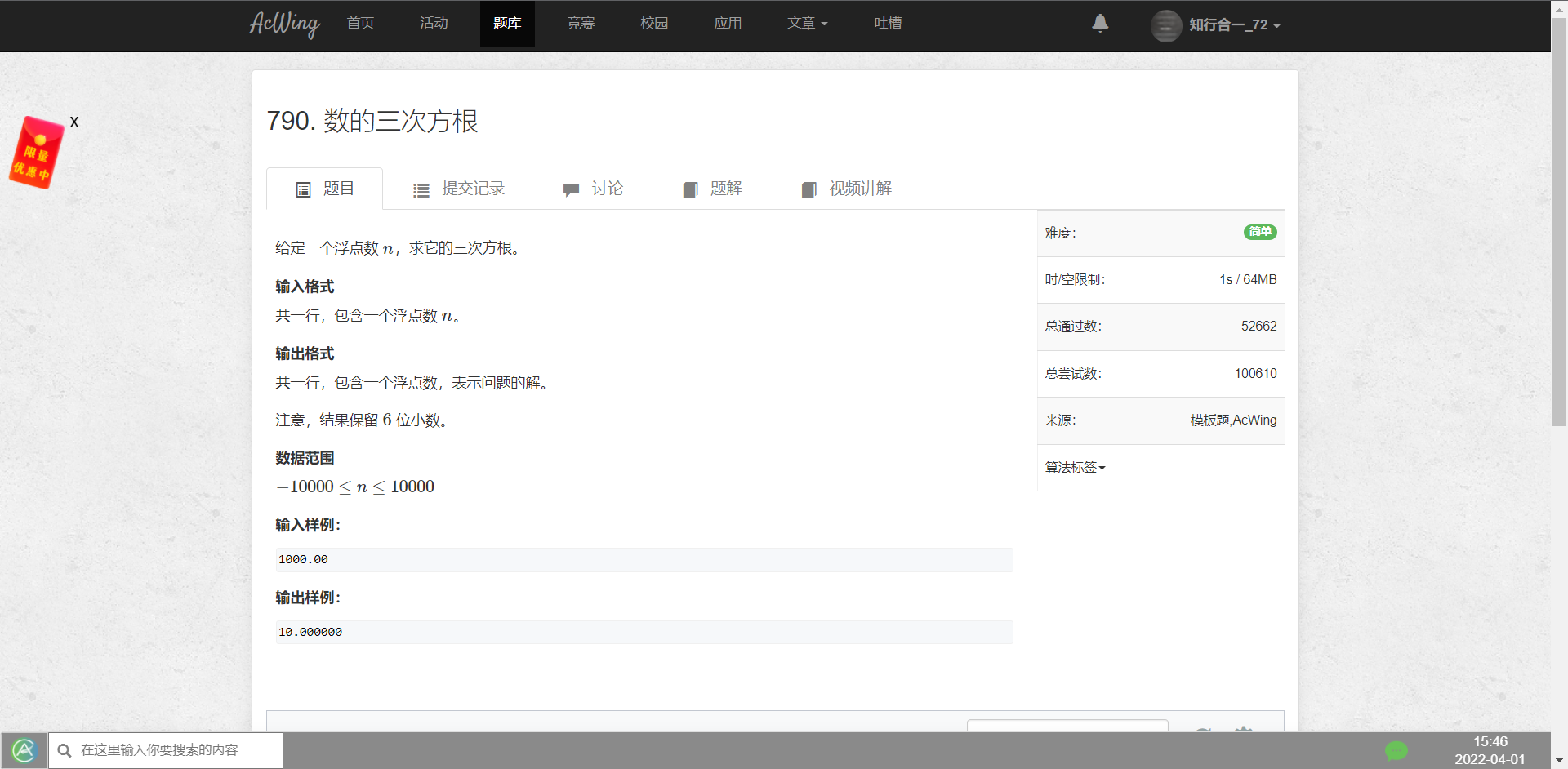Open the 知行合一_72 account dropdown
Image resolution: width=1568 pixels, height=769 pixels.
click(1230, 24)
